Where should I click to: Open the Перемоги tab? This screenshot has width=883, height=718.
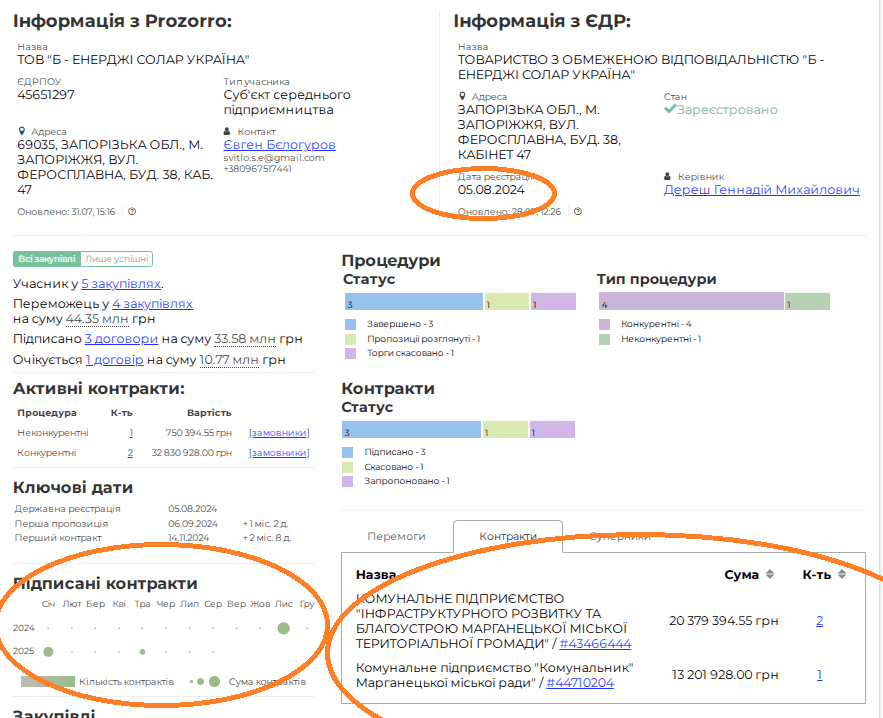click(x=396, y=536)
